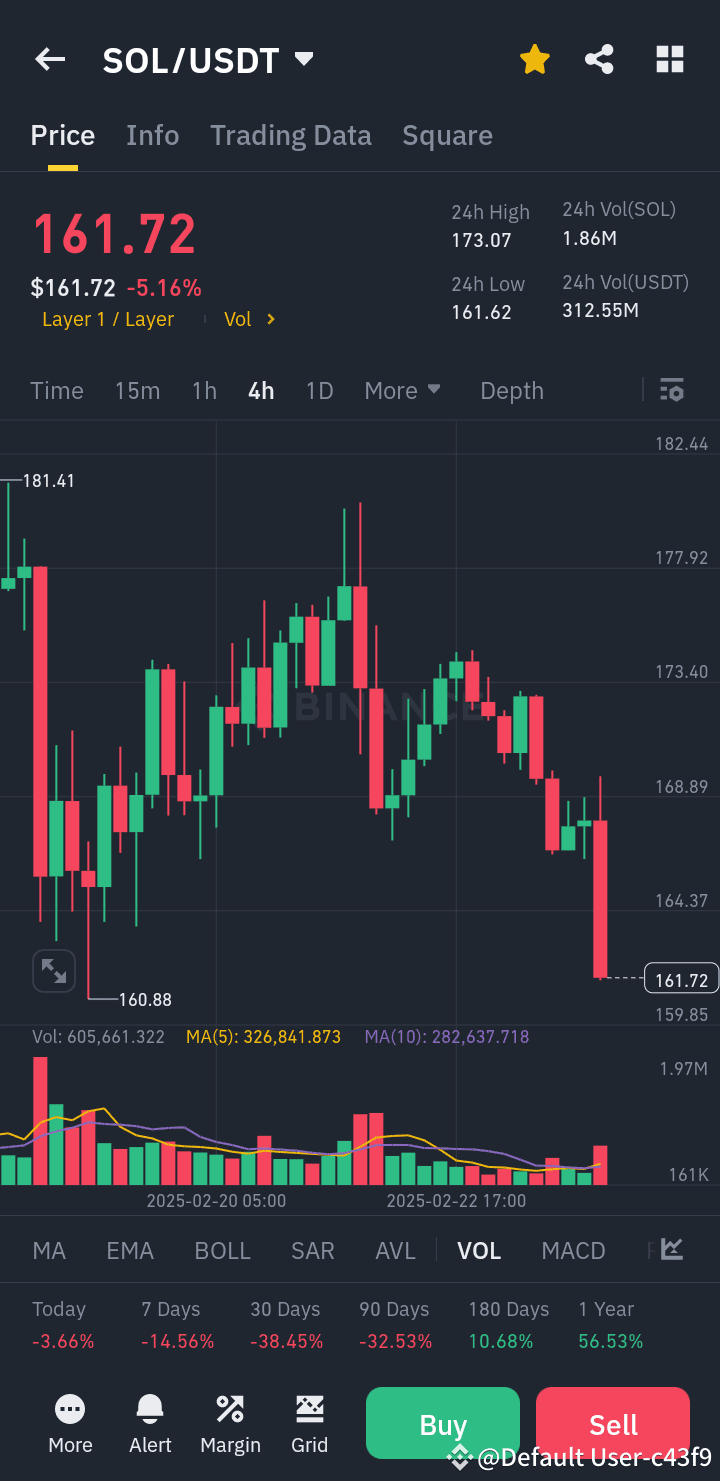720x1481 pixels.
Task: Expand the More timeframe options dropdown
Action: coord(402,390)
